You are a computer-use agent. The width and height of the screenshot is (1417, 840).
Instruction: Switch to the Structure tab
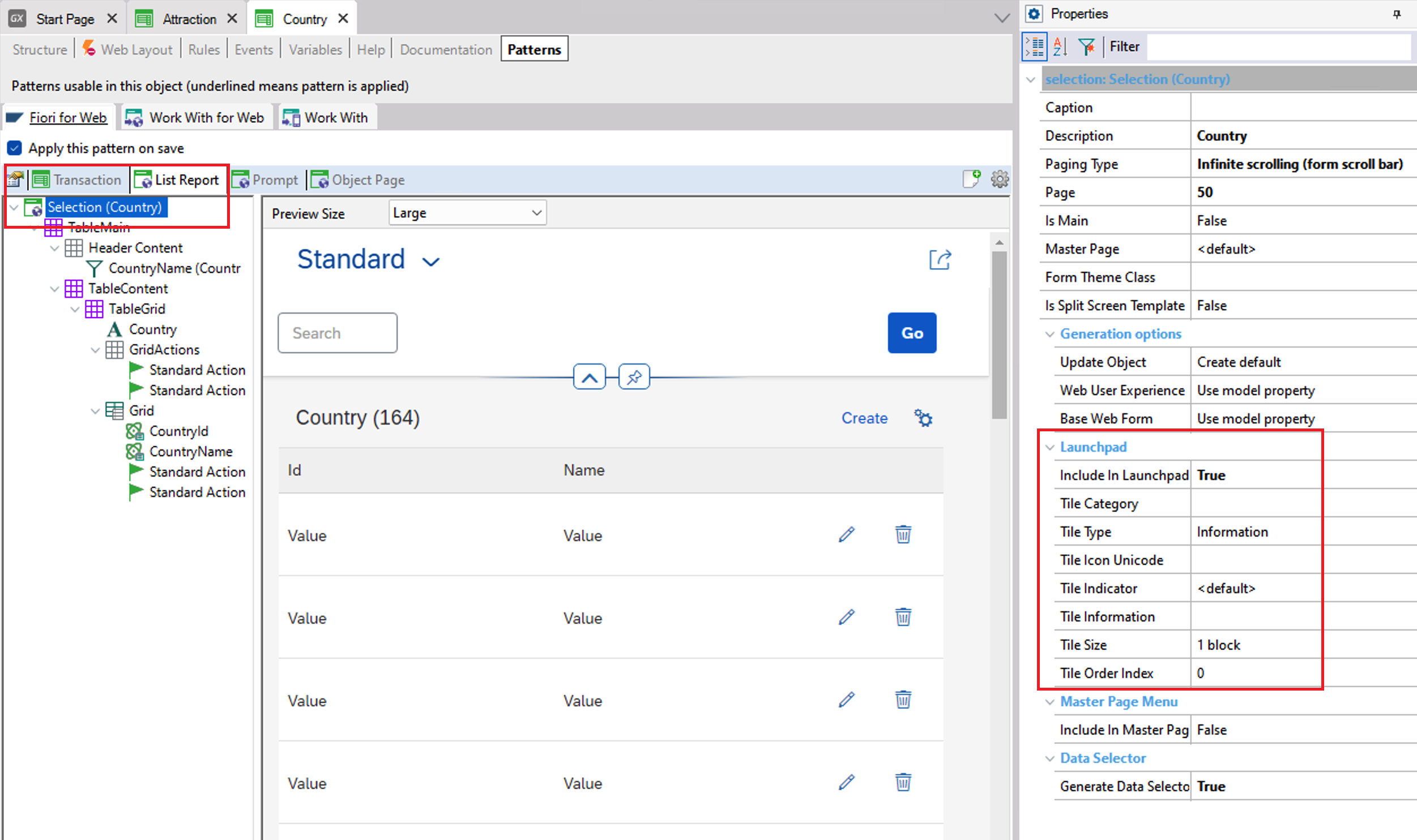point(40,50)
